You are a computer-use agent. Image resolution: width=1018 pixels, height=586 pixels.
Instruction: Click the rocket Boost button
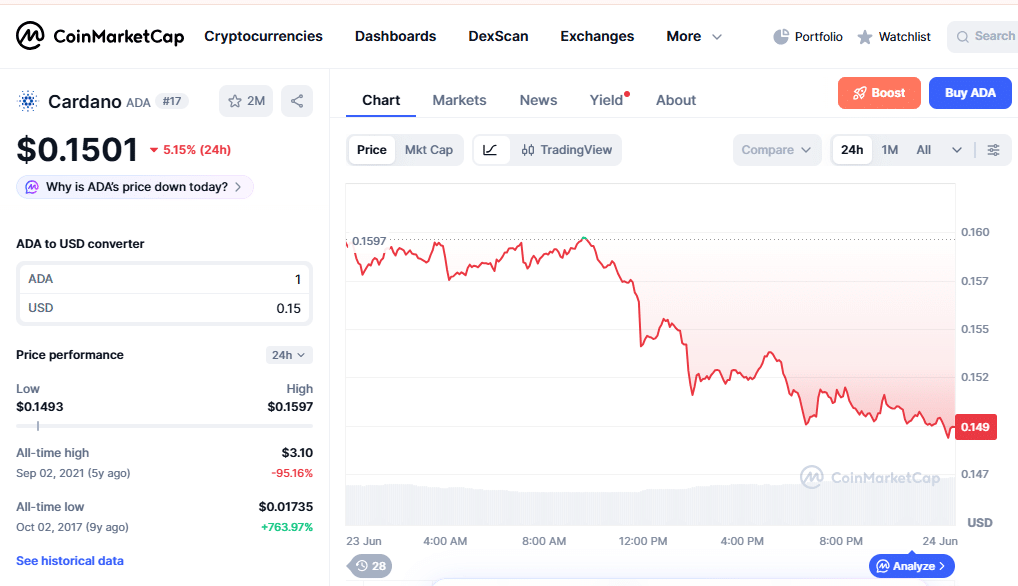click(879, 93)
